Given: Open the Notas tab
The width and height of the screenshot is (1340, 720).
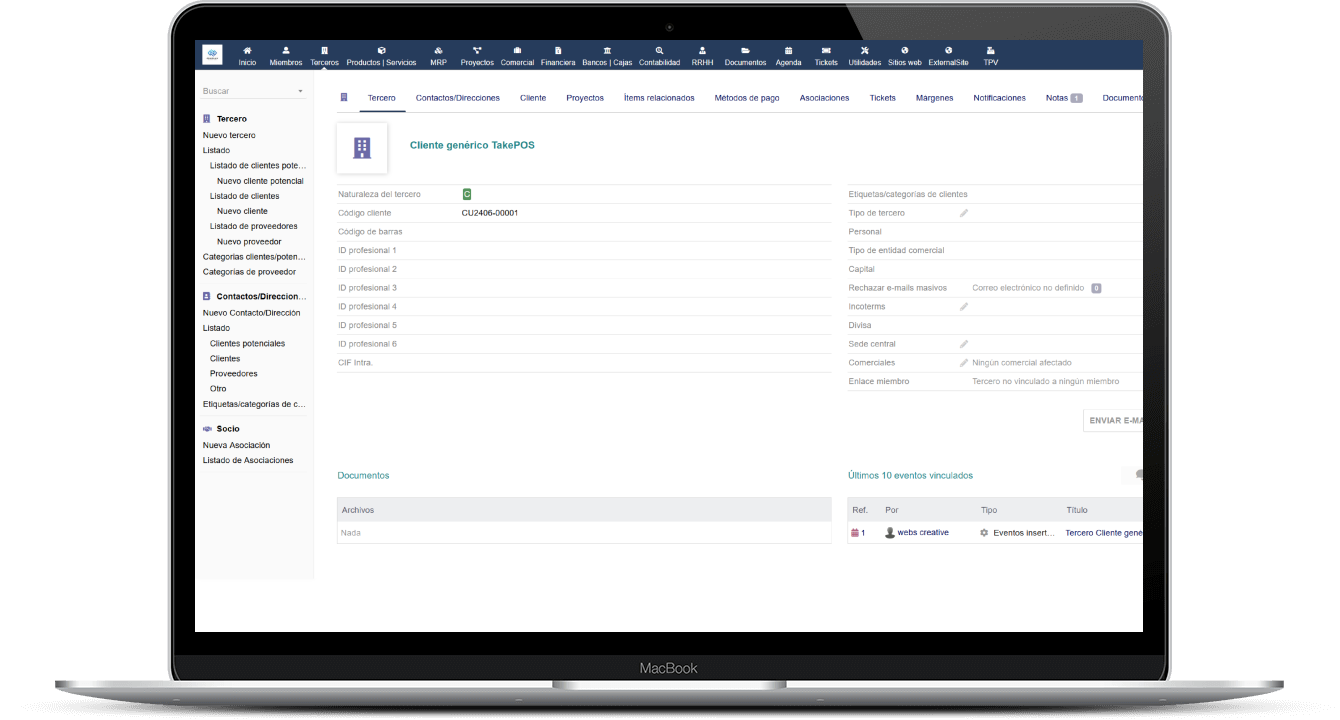Looking at the screenshot, I should coord(1063,98).
